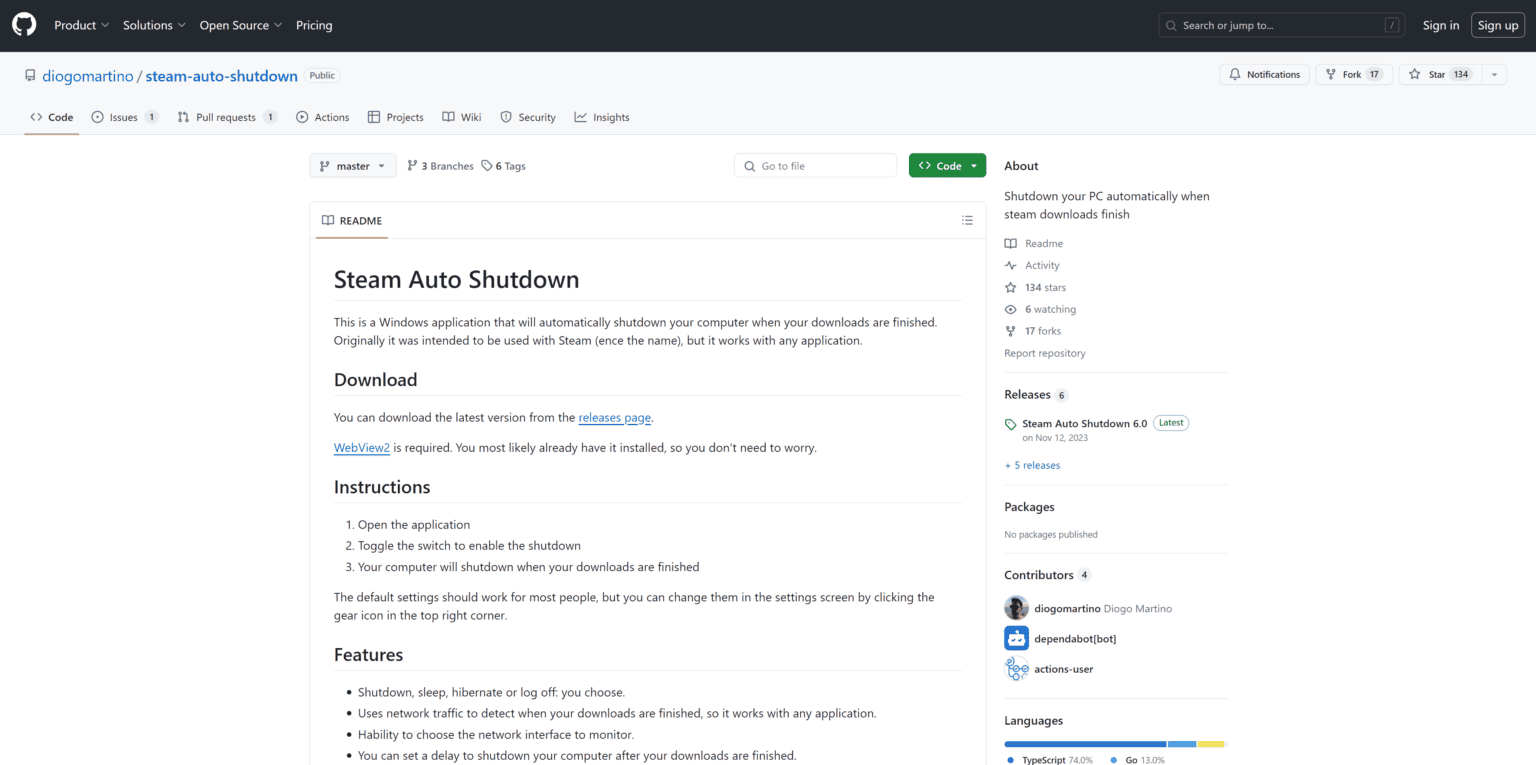Expand the master branch dropdown

(x=353, y=166)
